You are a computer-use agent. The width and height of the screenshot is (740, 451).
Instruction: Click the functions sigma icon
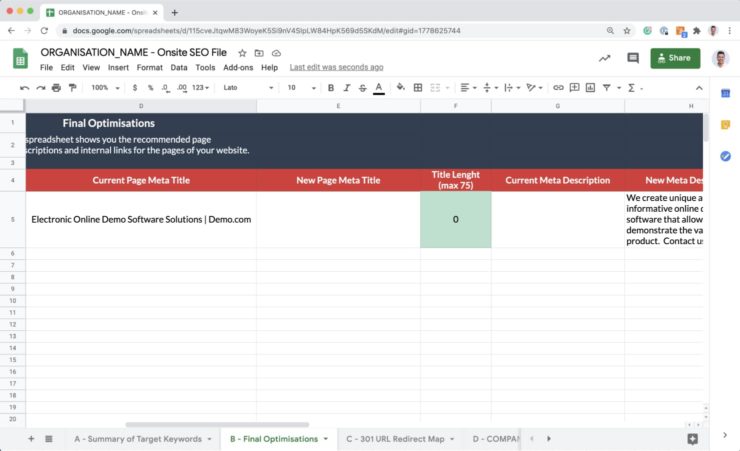631,88
